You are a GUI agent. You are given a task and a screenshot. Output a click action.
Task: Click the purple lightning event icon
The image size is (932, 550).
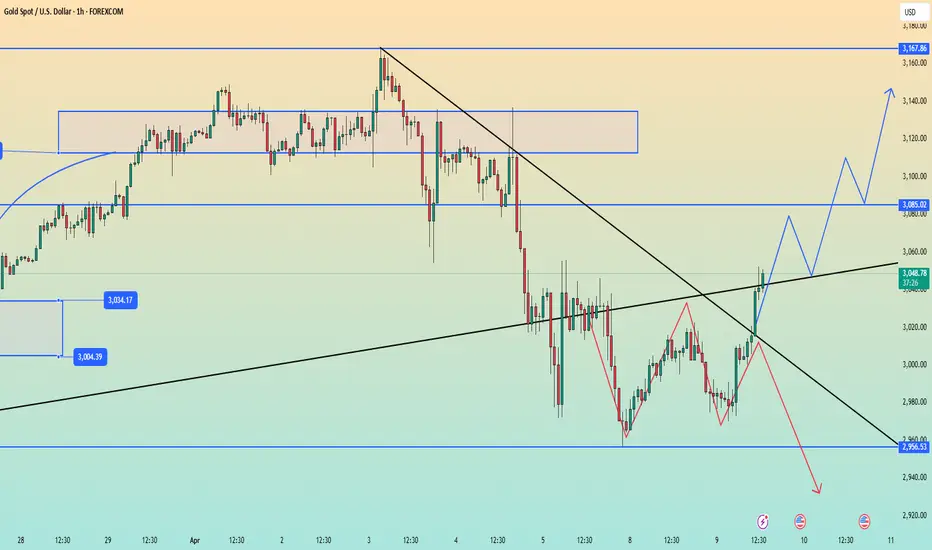[x=765, y=521]
